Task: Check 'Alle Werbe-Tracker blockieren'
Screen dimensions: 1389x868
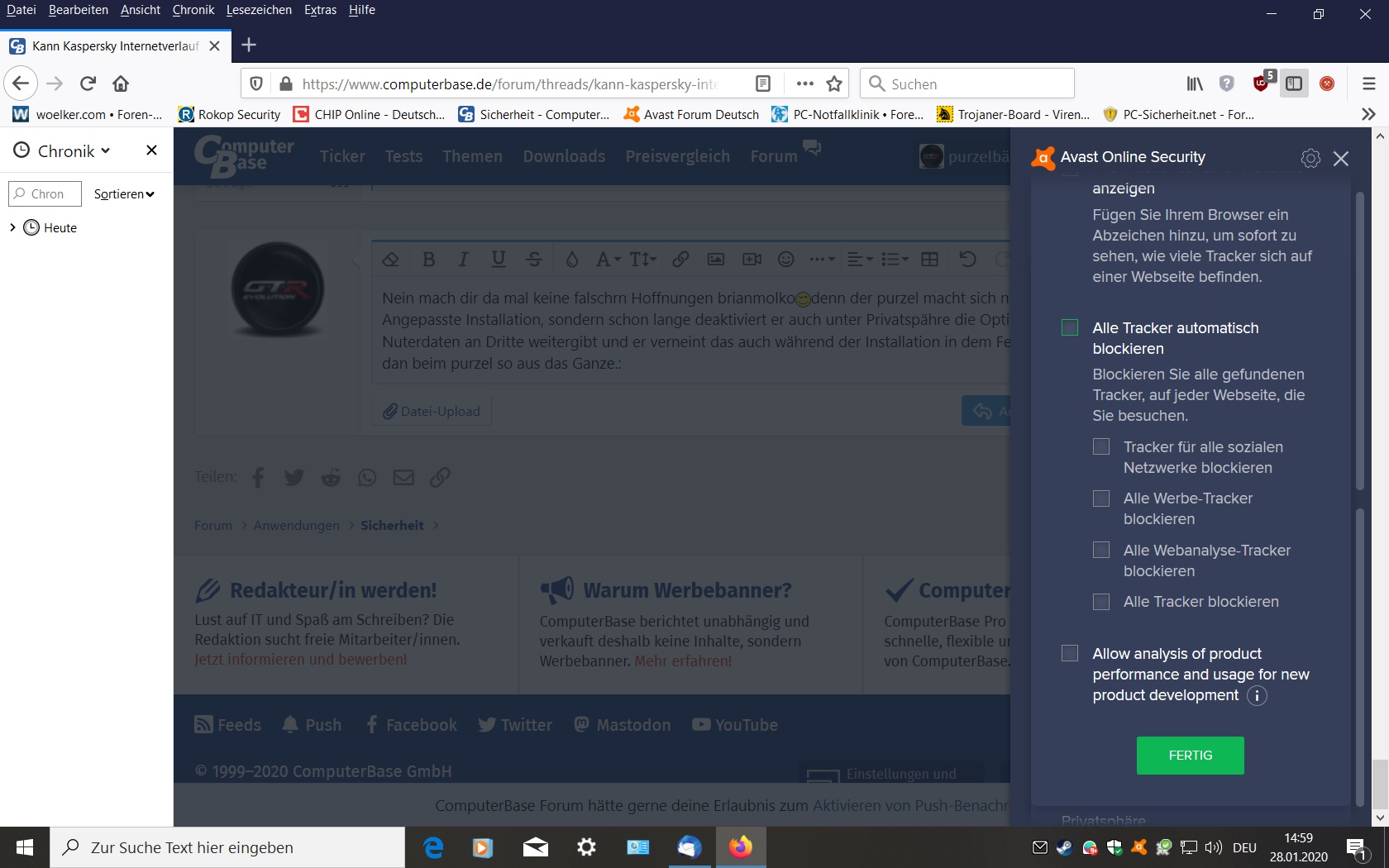Action: 1101,498
